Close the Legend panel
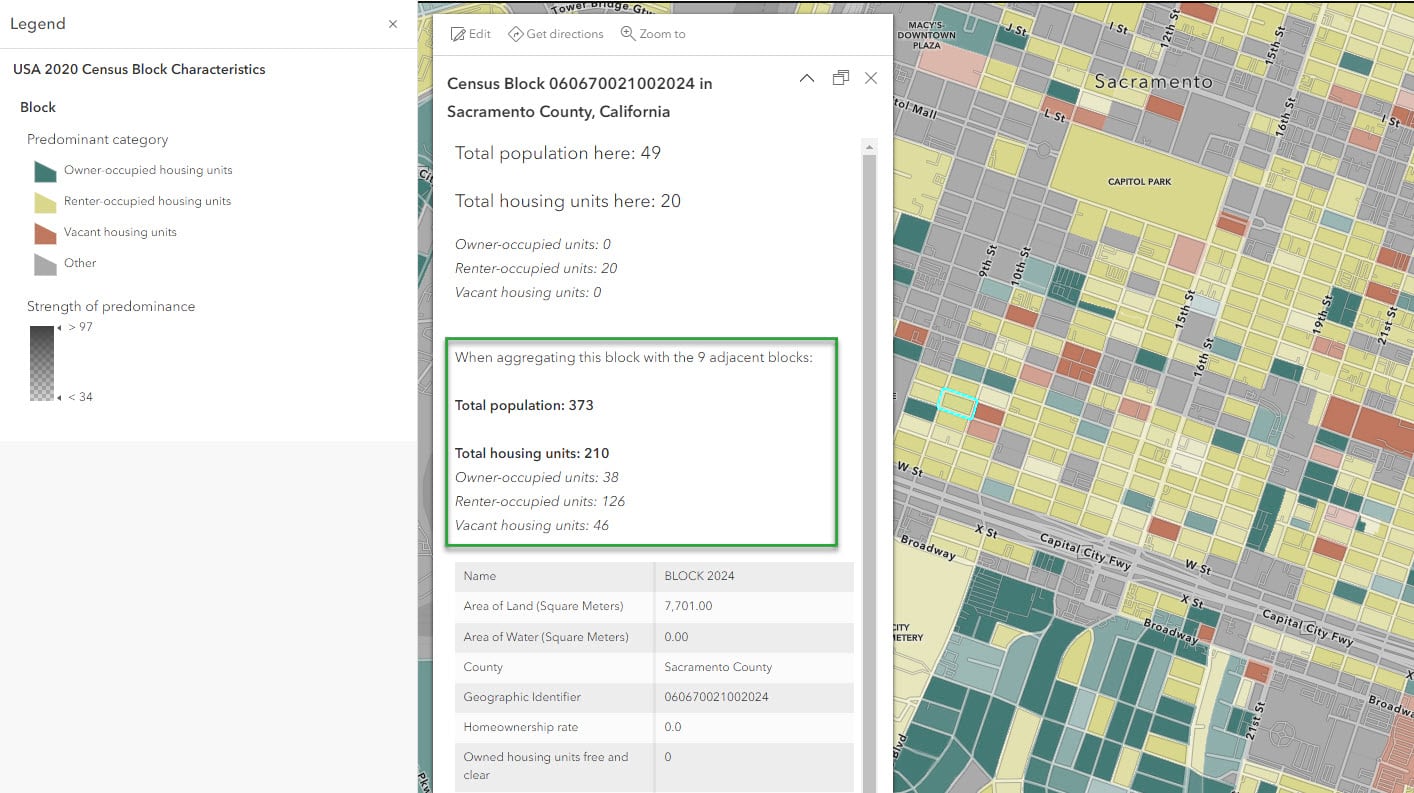This screenshot has width=1414, height=793. [x=393, y=24]
